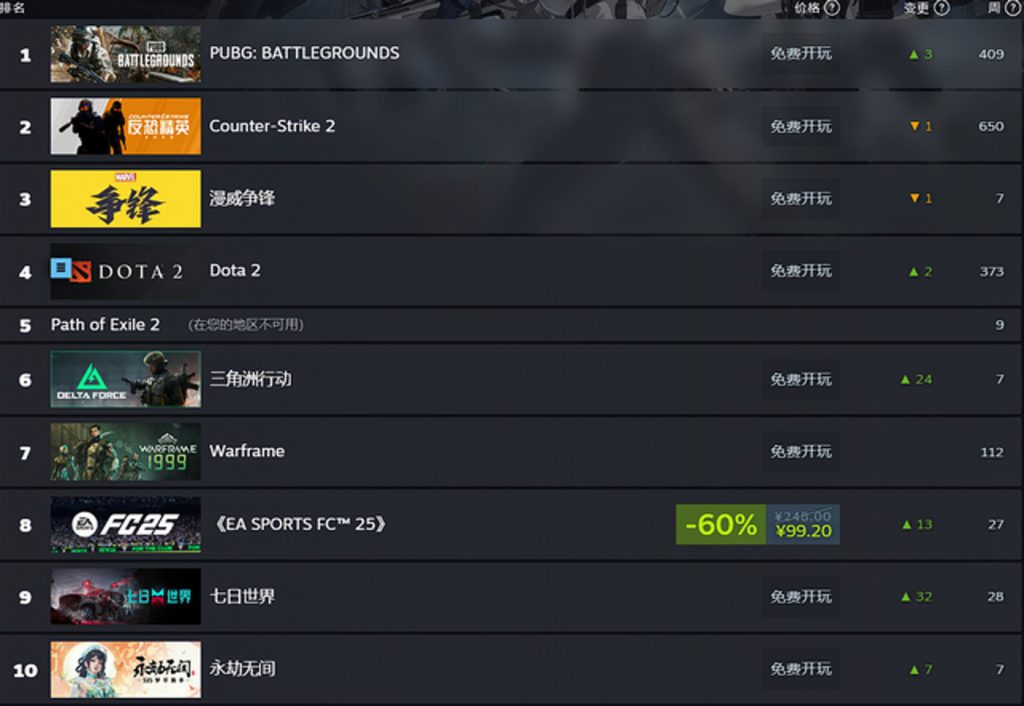Select the 漫威争锋 title text
Screen dimensions: 1024x706
click(242, 199)
